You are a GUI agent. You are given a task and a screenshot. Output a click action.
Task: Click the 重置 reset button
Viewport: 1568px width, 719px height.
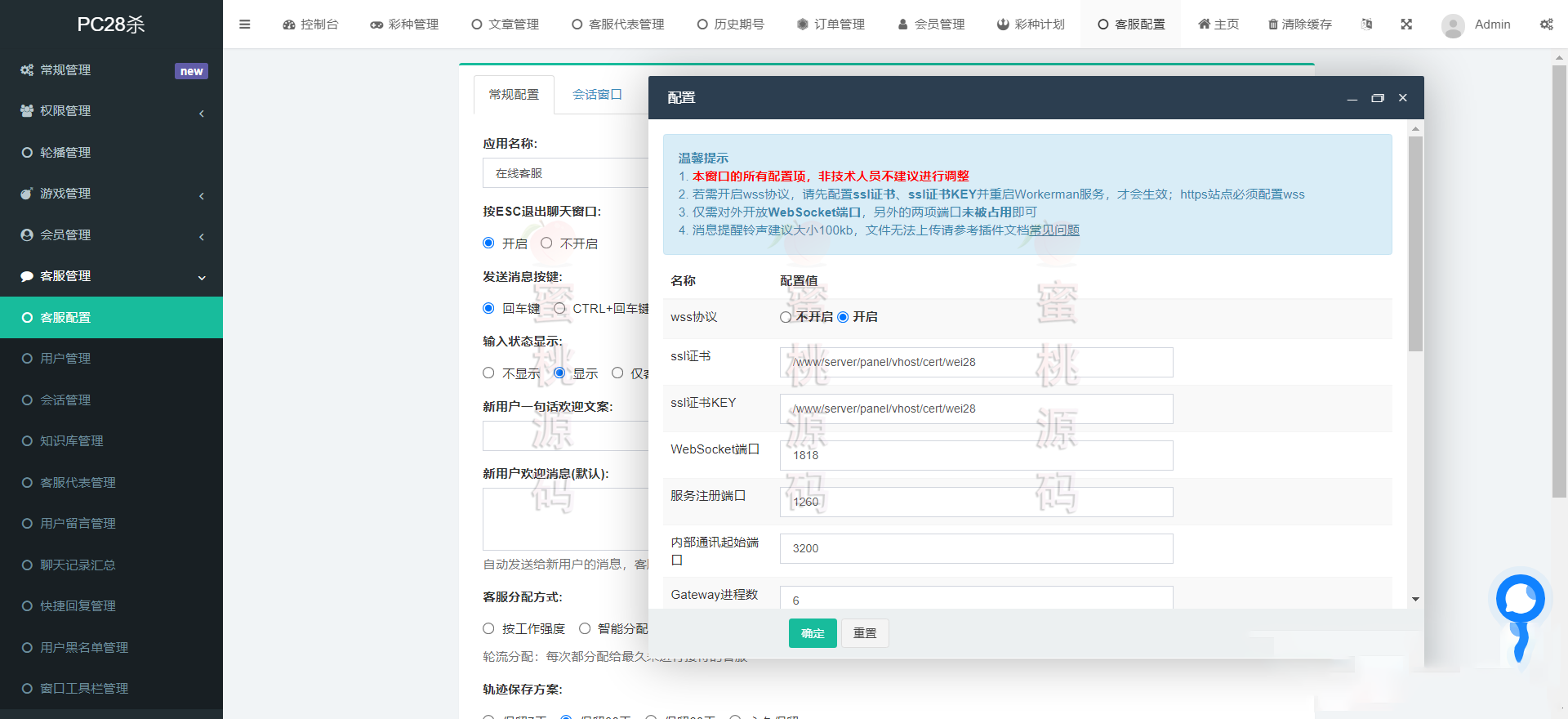(x=864, y=633)
